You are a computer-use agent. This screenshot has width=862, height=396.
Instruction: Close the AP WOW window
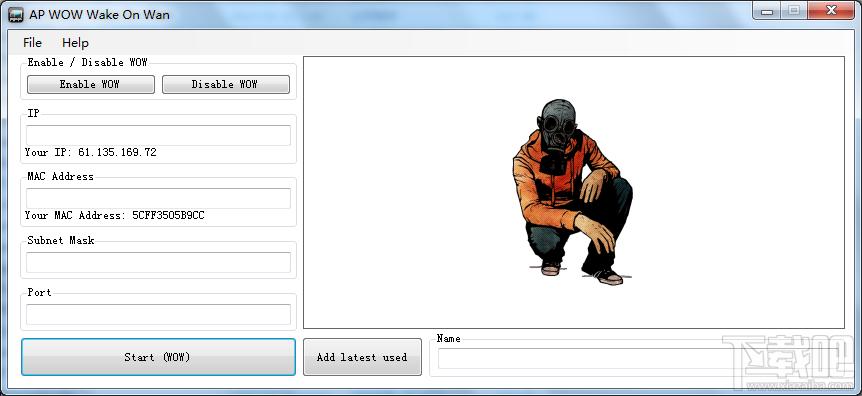[830, 11]
